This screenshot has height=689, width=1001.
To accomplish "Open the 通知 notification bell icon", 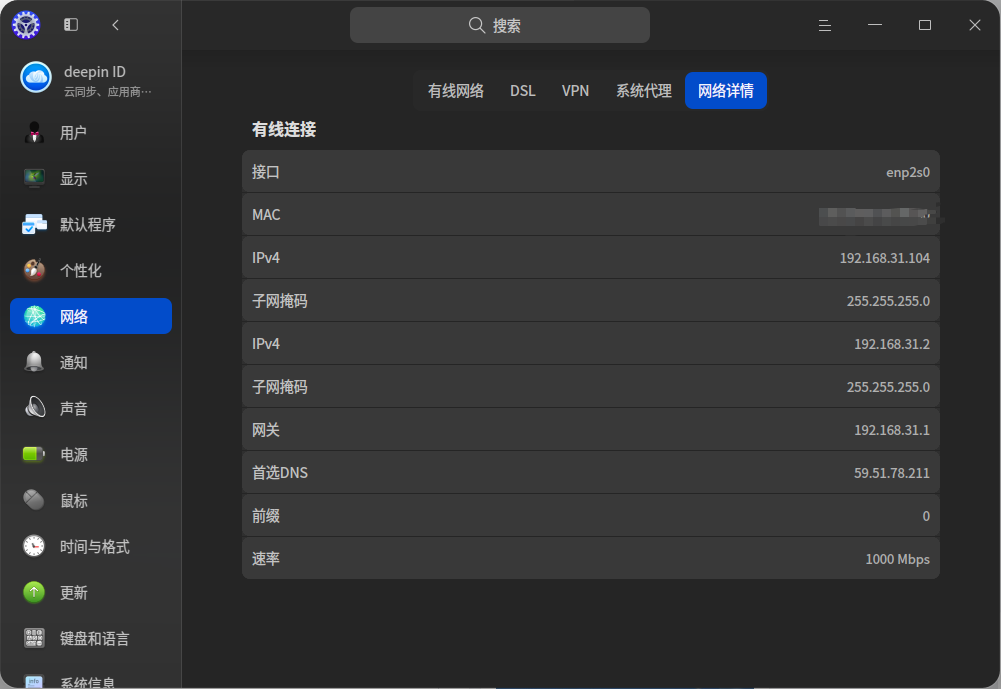I will point(34,362).
